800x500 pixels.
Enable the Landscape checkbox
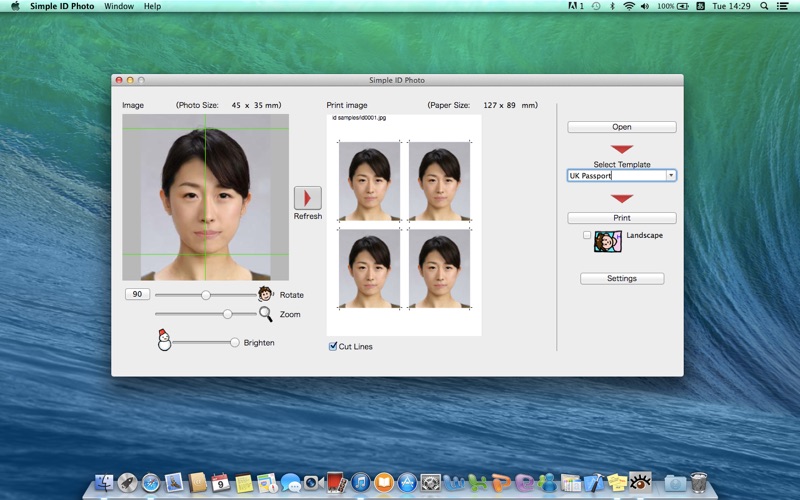click(x=587, y=236)
